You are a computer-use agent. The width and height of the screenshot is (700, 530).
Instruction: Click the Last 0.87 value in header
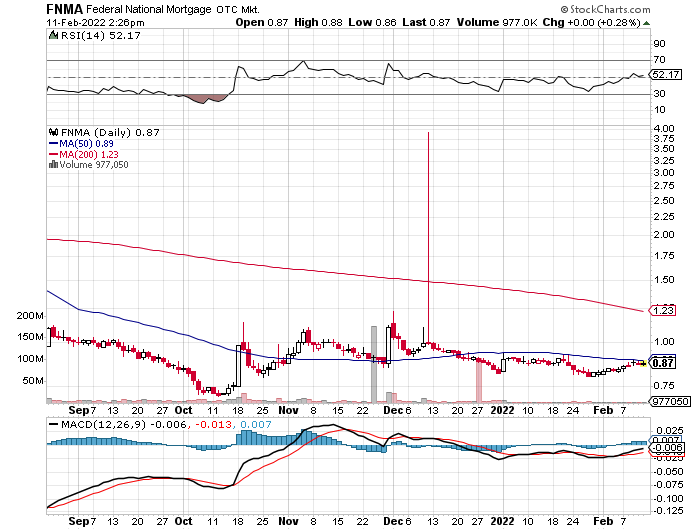point(426,22)
